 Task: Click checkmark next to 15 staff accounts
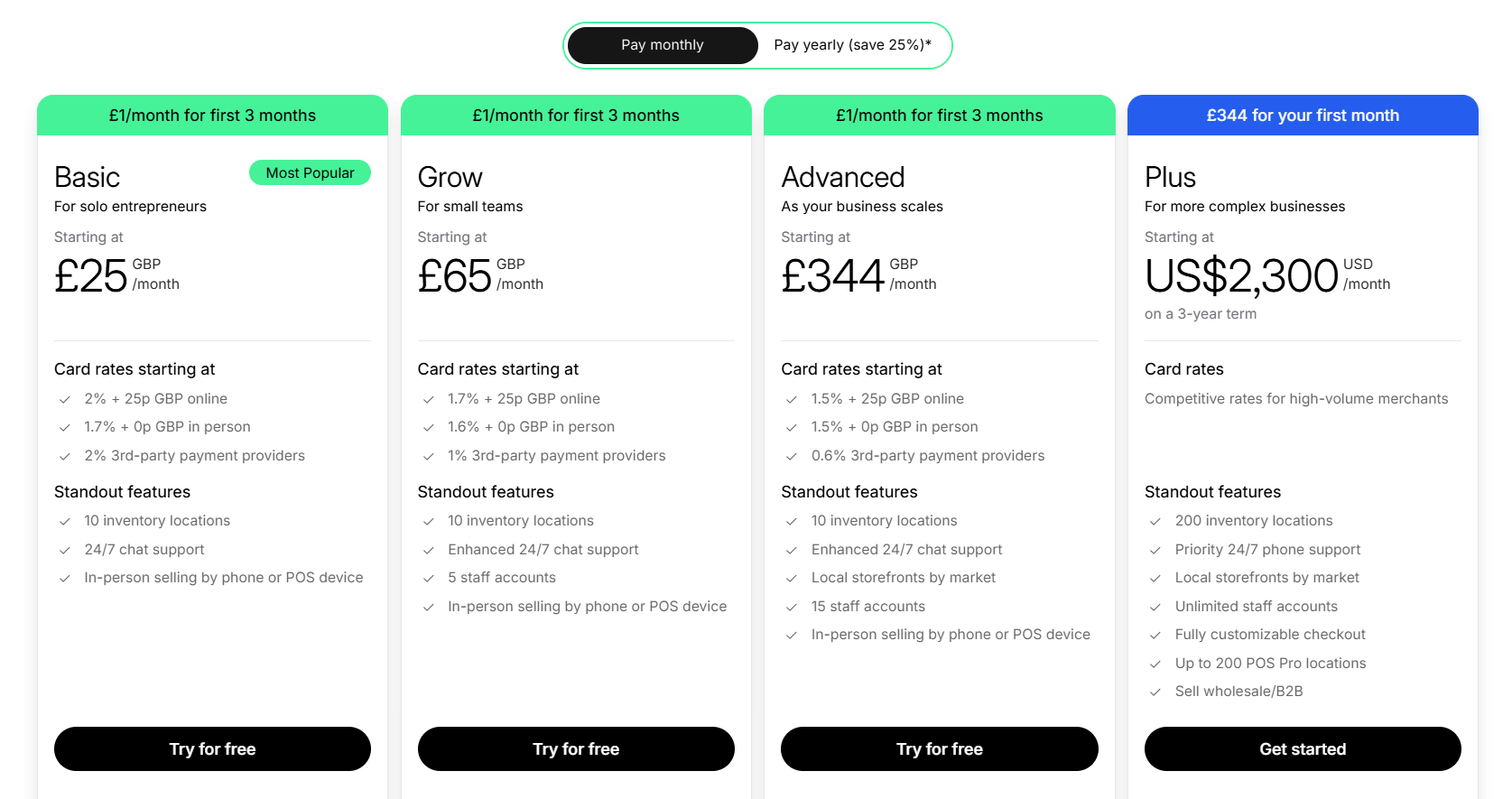[x=792, y=607]
